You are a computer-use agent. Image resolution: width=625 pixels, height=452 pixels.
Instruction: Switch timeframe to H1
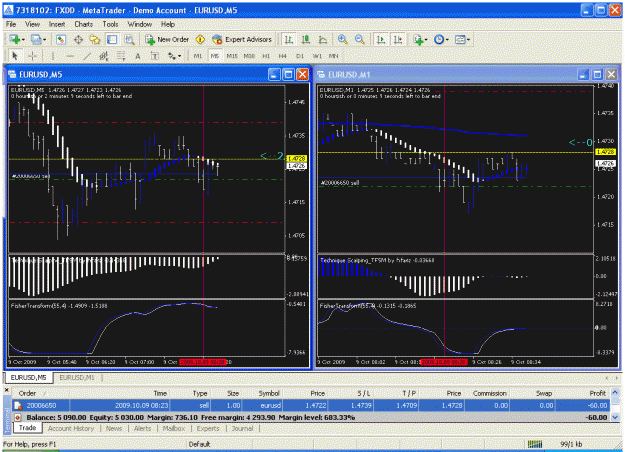pos(266,56)
